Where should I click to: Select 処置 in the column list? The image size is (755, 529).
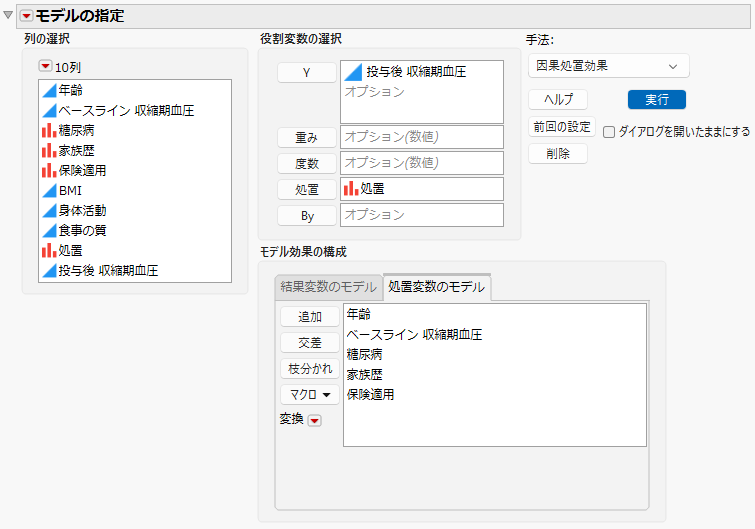(70, 250)
